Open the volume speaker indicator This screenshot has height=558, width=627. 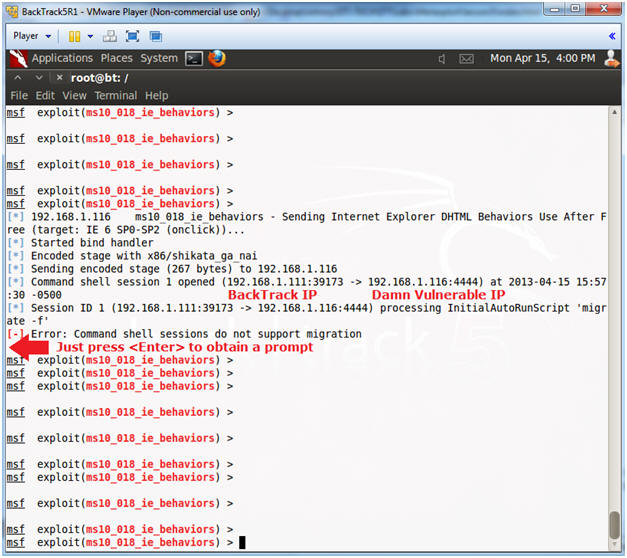click(x=442, y=59)
